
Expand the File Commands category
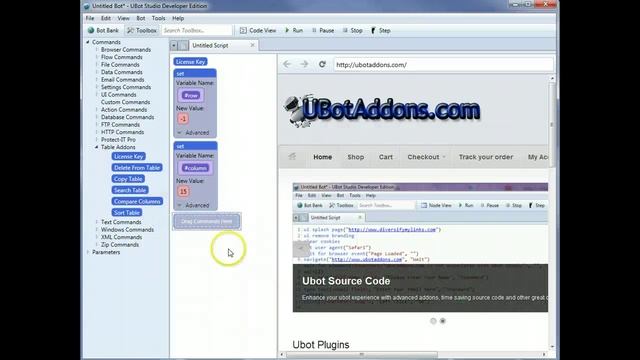point(97,64)
